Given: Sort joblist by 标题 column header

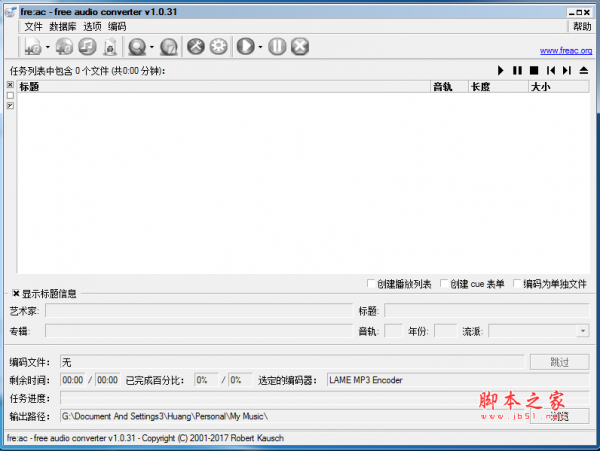Looking at the screenshot, I should 224,87.
